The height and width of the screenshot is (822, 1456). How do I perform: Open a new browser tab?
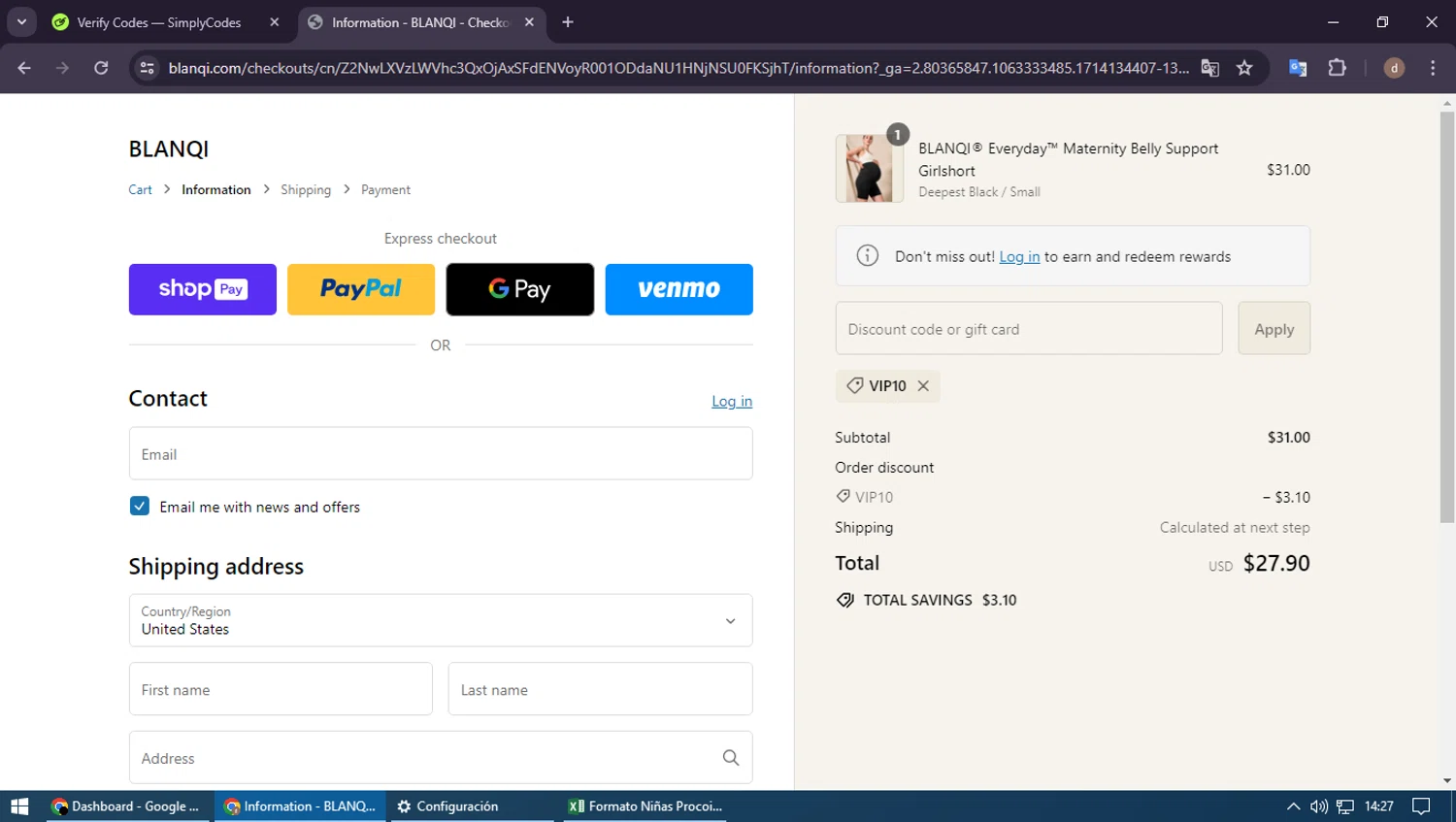(568, 22)
